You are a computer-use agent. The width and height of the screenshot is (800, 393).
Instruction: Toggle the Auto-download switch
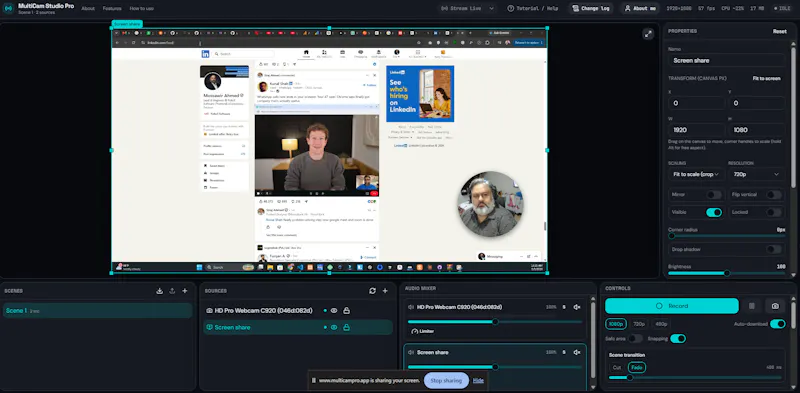tap(778, 324)
